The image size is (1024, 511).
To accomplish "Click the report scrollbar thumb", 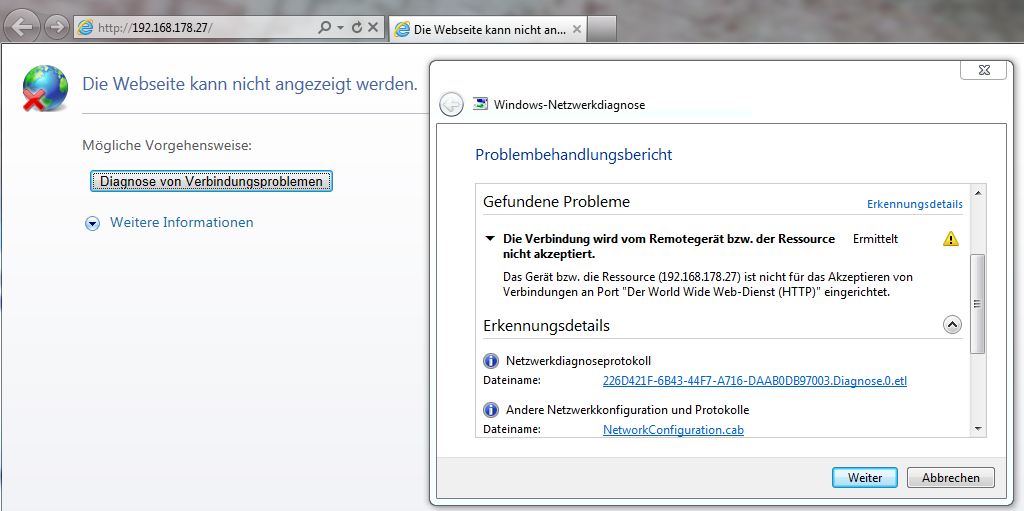I will pos(978,304).
